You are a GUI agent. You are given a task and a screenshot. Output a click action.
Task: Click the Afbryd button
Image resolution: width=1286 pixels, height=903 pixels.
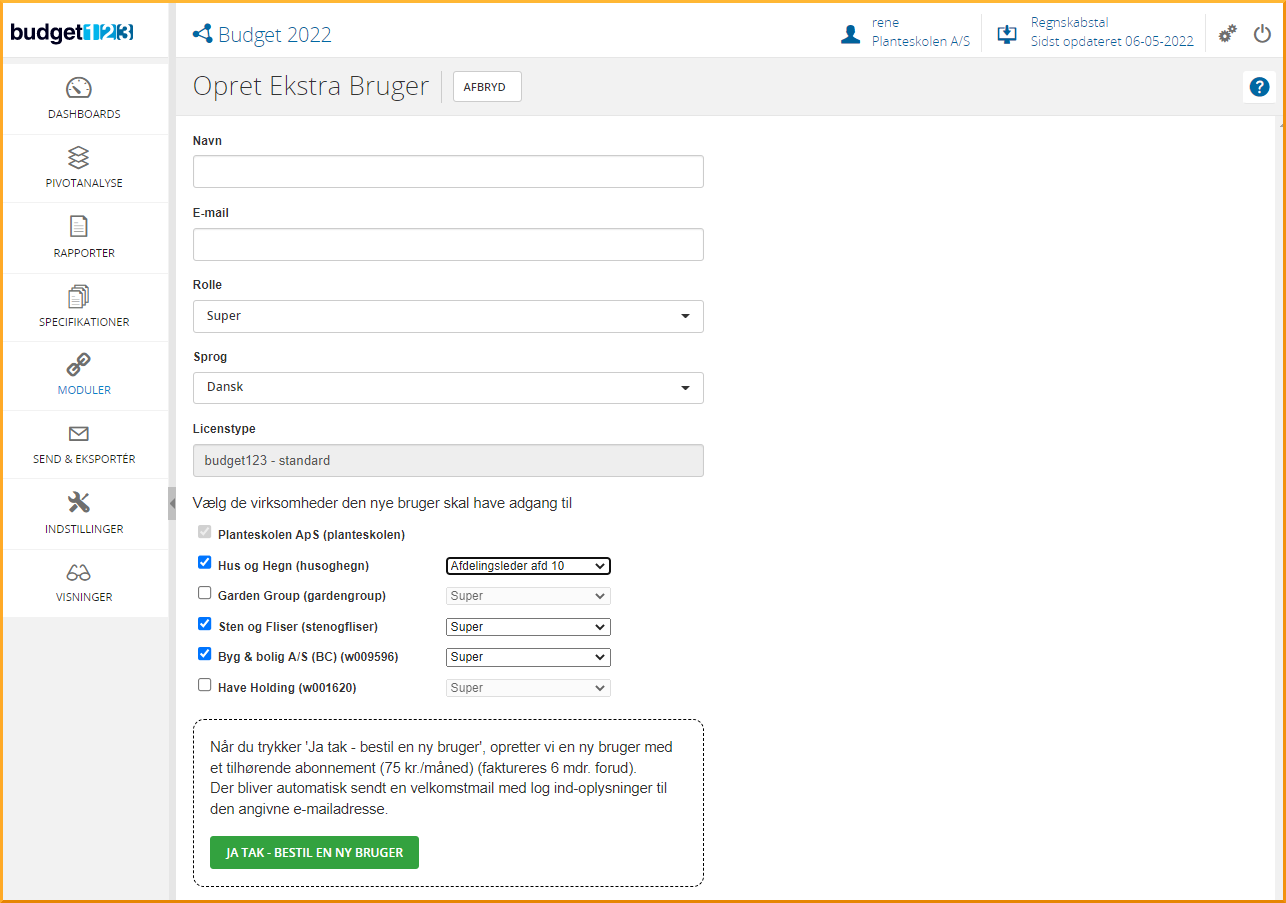pos(487,87)
